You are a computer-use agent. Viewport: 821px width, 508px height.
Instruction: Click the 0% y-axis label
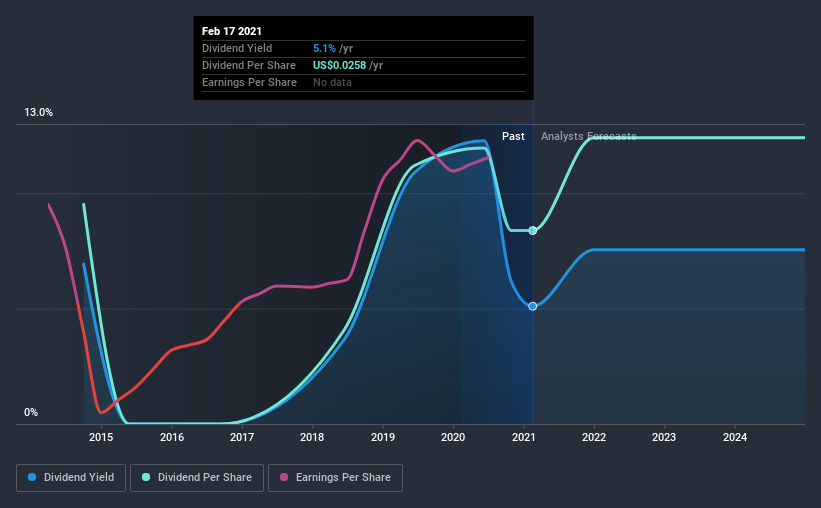(31, 413)
